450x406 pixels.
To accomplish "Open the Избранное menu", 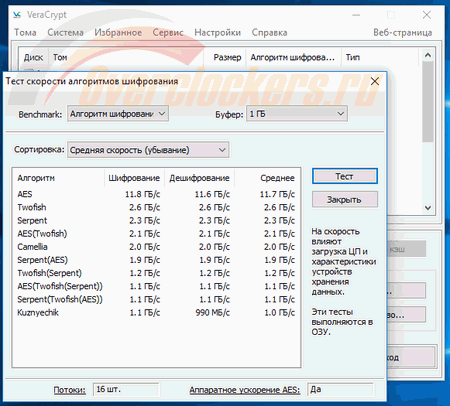I will [x=118, y=33].
